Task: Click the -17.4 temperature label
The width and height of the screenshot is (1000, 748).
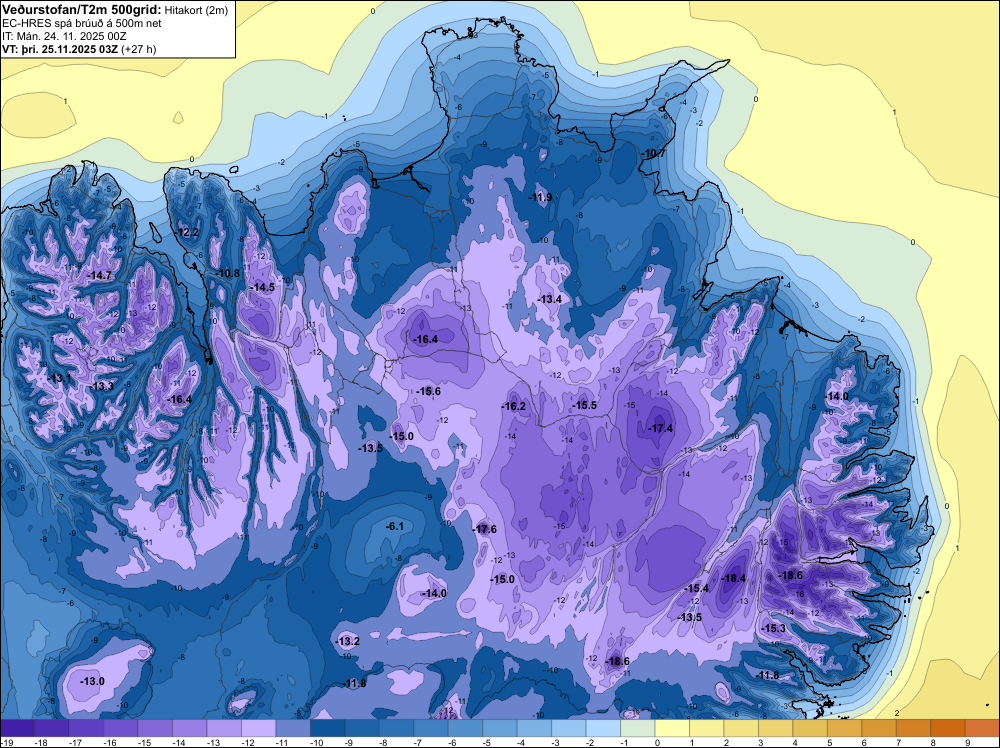Action: 659,429
